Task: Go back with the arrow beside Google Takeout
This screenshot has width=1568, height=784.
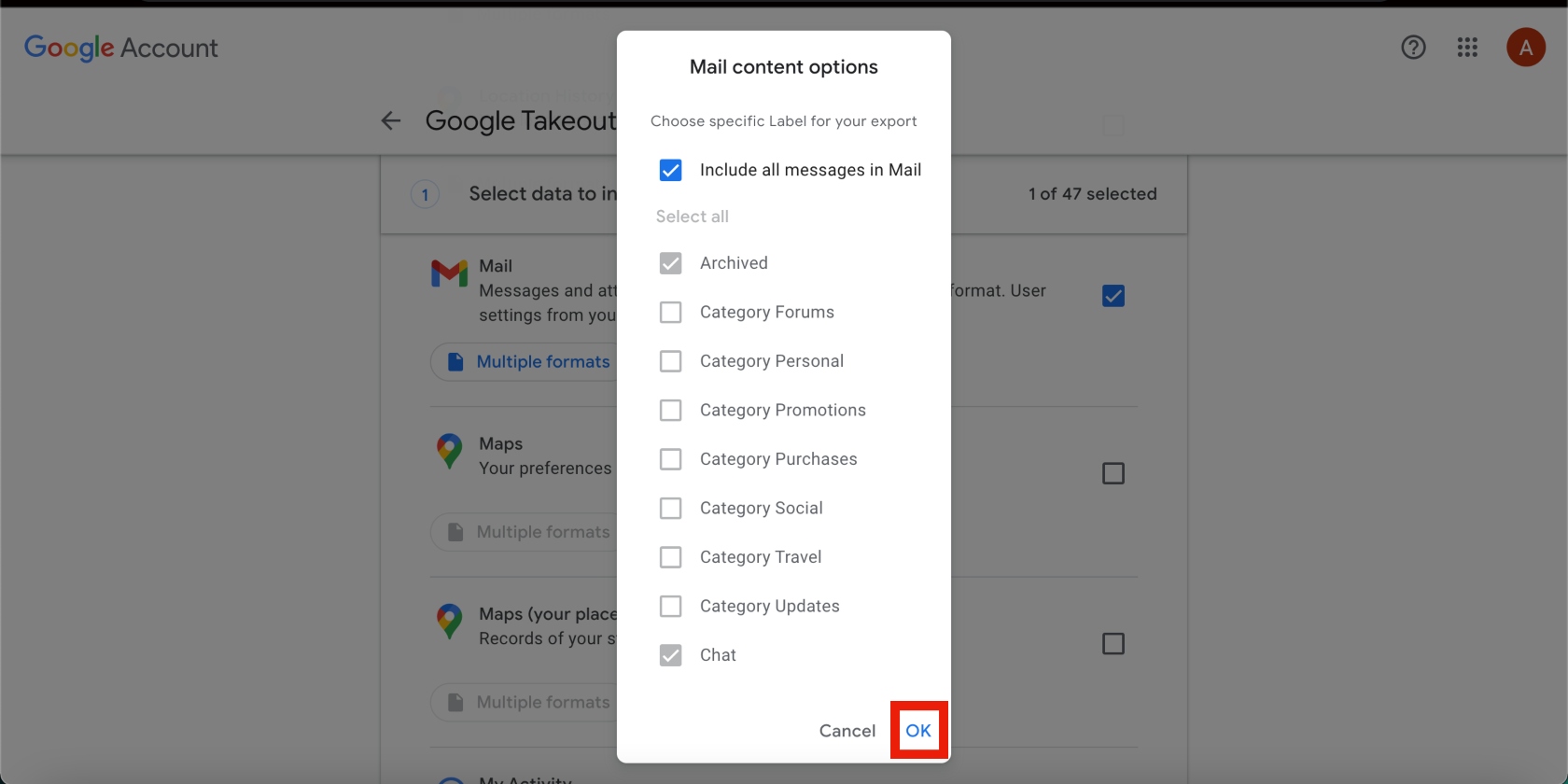Action: coord(391,120)
